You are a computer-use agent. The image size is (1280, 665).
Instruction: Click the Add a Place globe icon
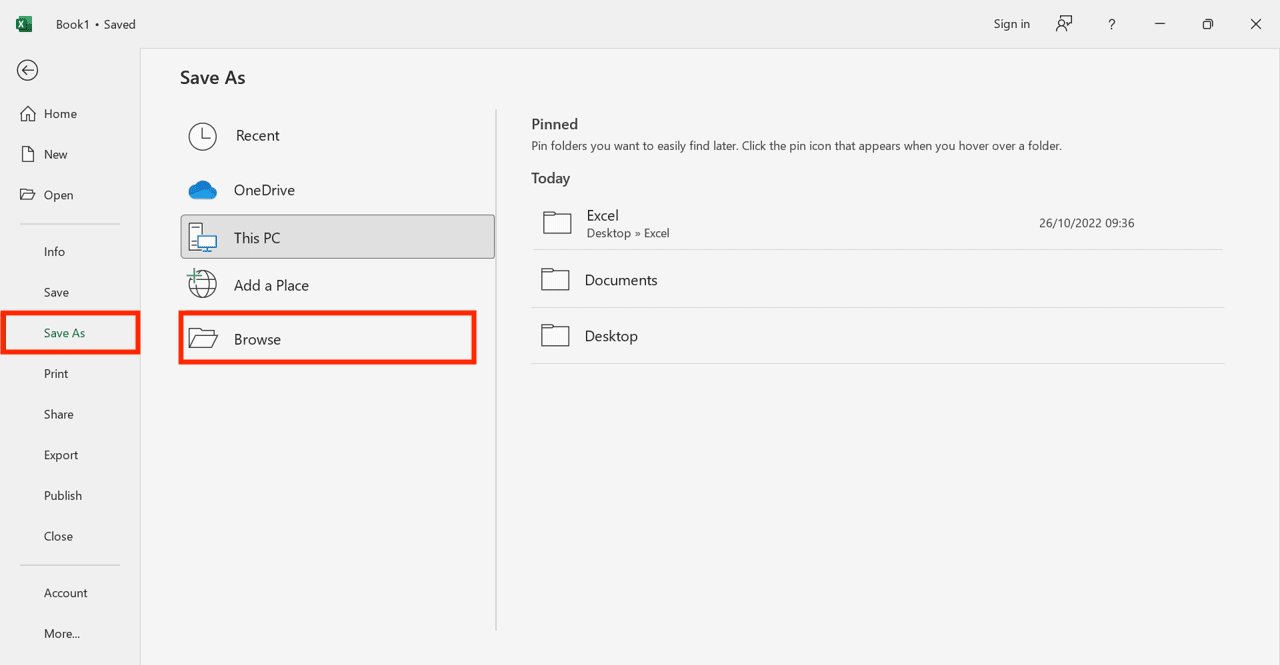[203, 284]
